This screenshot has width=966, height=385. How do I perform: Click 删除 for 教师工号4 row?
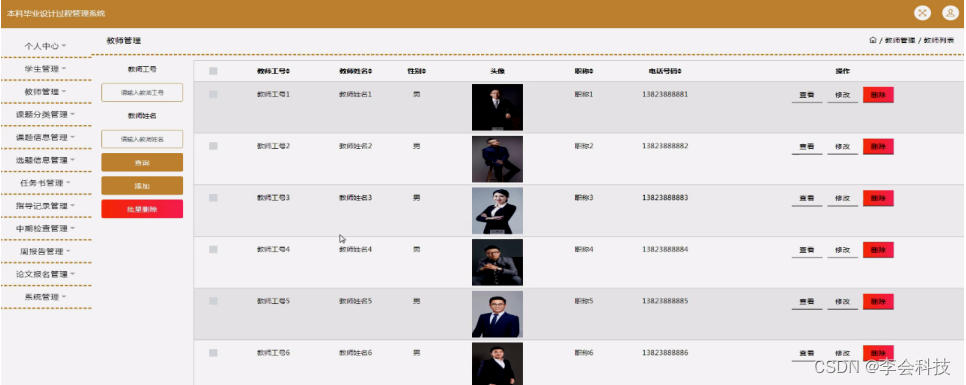[x=879, y=250]
